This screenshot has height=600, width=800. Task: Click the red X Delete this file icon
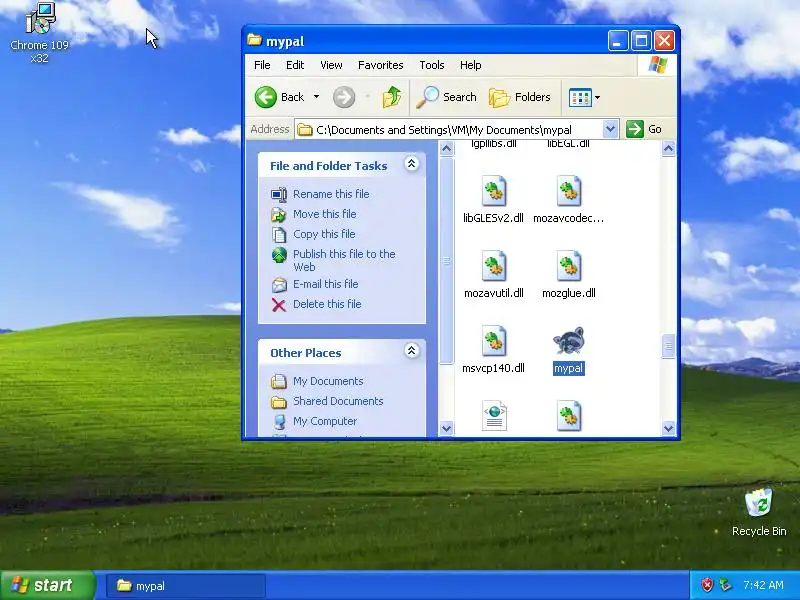click(279, 305)
